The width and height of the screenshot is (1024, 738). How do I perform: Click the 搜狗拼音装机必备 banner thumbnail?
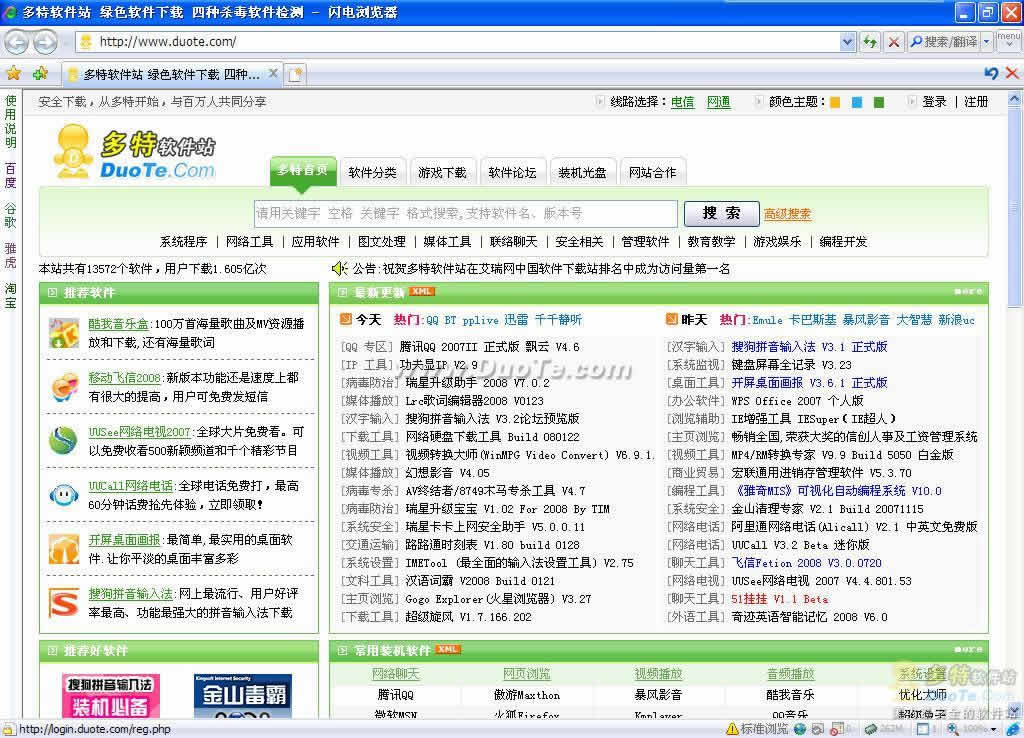(110, 696)
